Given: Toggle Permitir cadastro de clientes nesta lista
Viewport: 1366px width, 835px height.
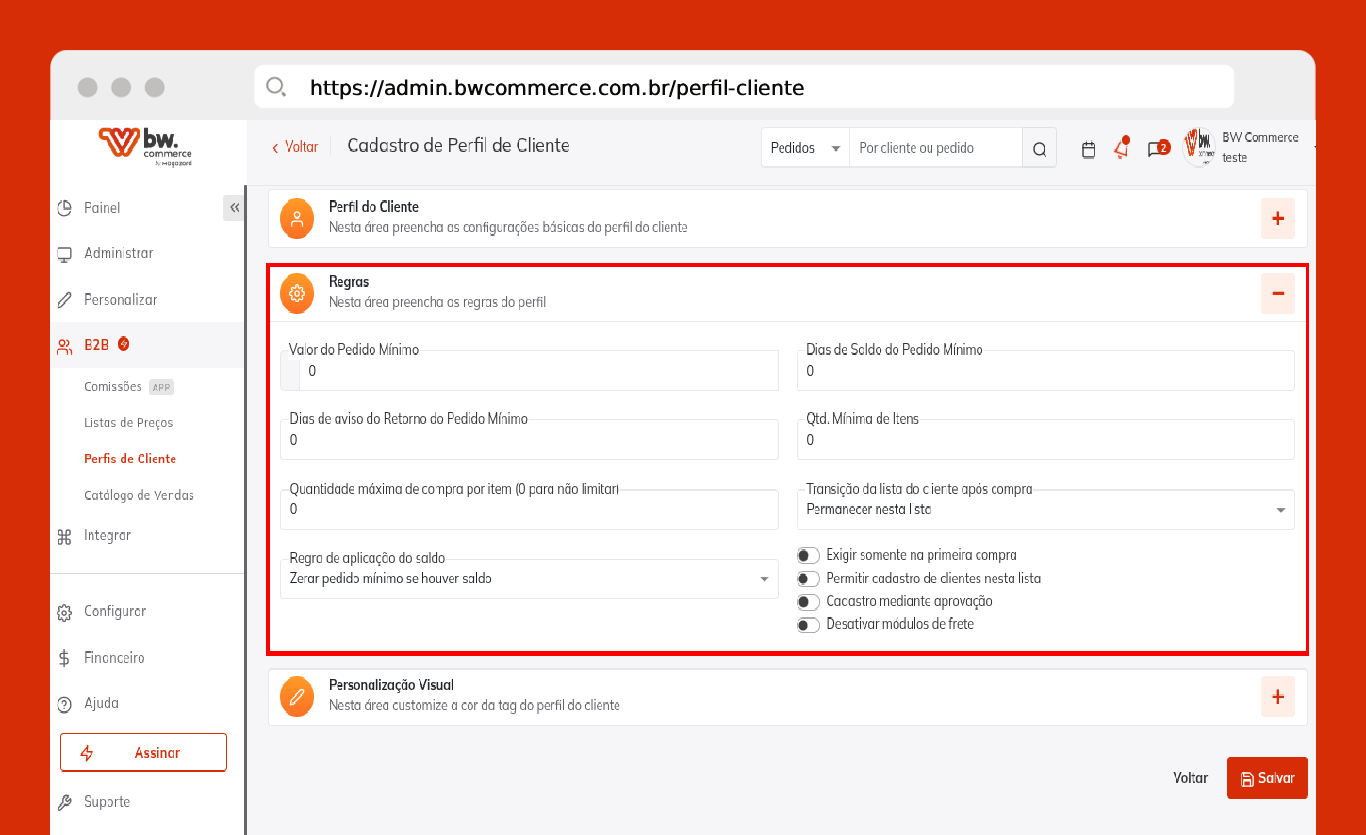Looking at the screenshot, I should coord(808,578).
